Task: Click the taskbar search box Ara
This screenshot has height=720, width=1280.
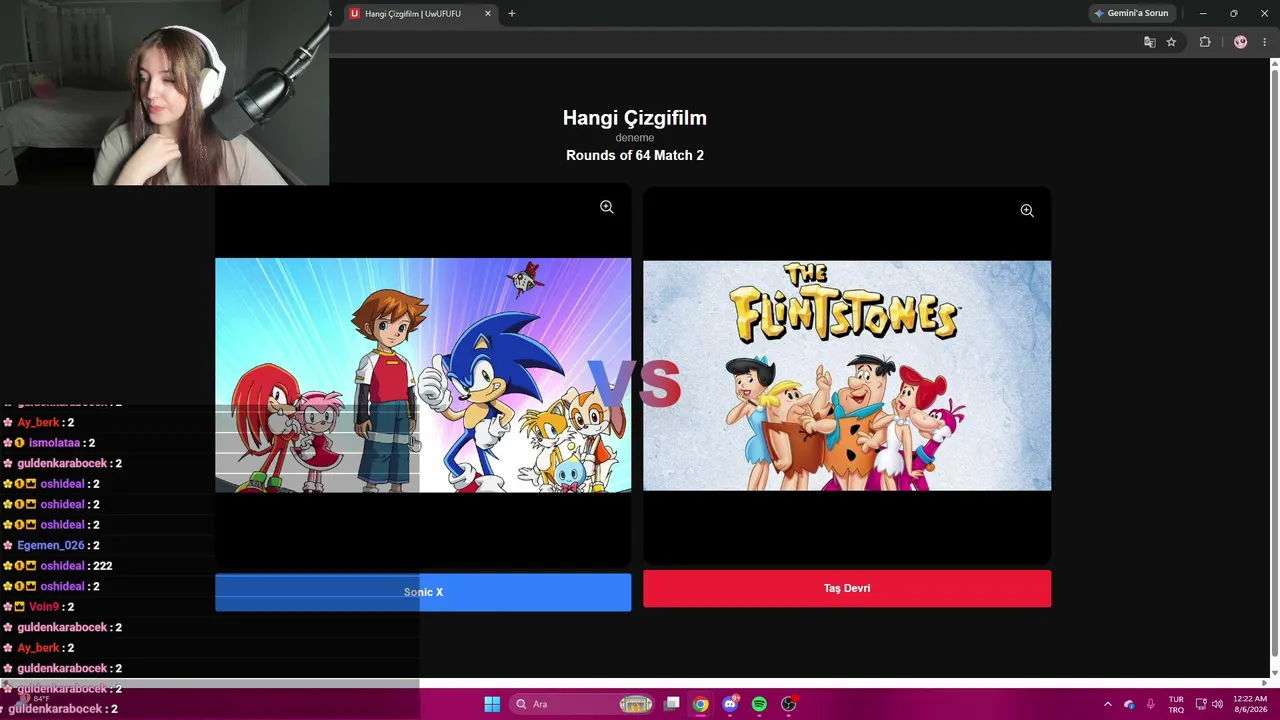Action: [584, 704]
